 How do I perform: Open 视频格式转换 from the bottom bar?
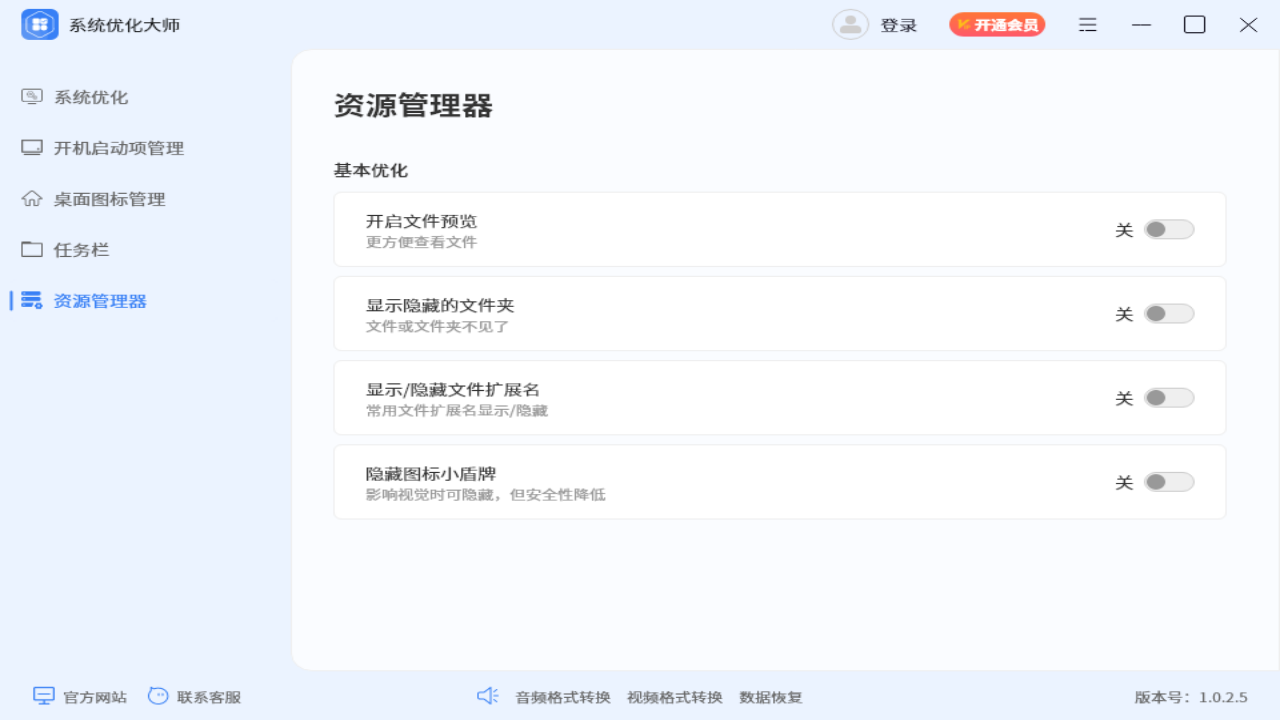pos(673,697)
